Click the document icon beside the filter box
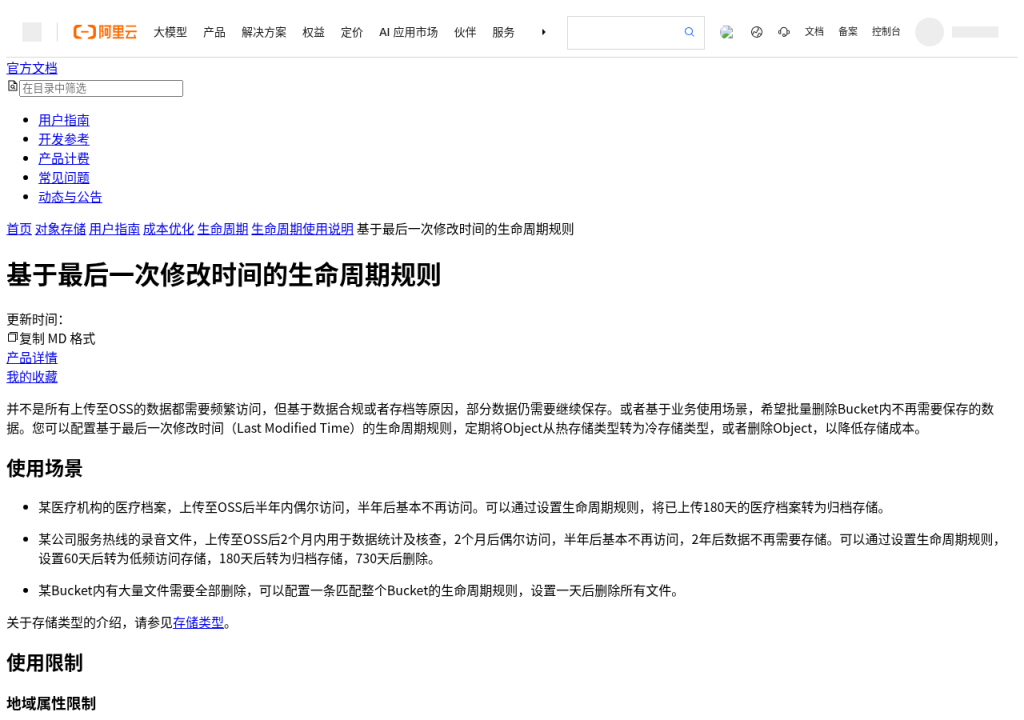Image resolution: width=1024 pixels, height=720 pixels. (x=12, y=86)
